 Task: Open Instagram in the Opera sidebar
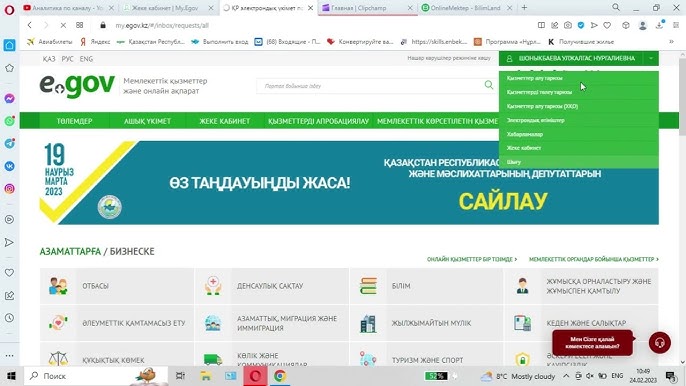coord(9,189)
